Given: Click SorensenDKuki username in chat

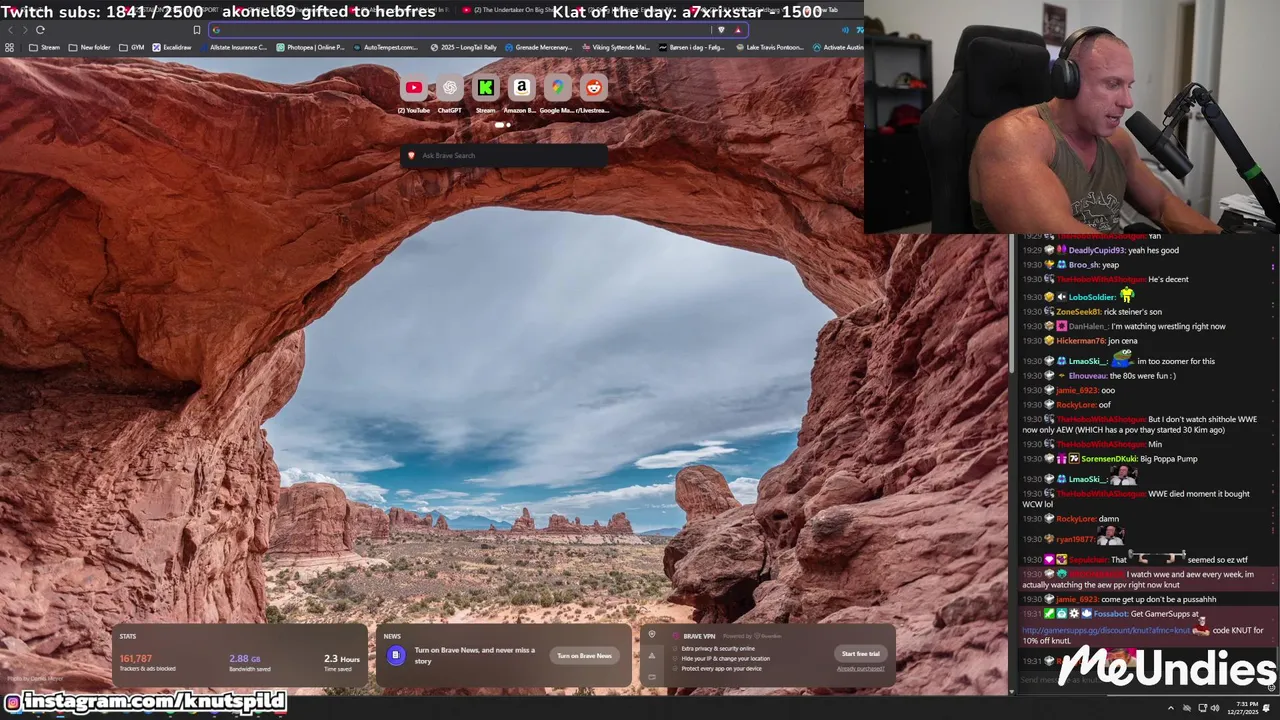Looking at the screenshot, I should 1108,459.
